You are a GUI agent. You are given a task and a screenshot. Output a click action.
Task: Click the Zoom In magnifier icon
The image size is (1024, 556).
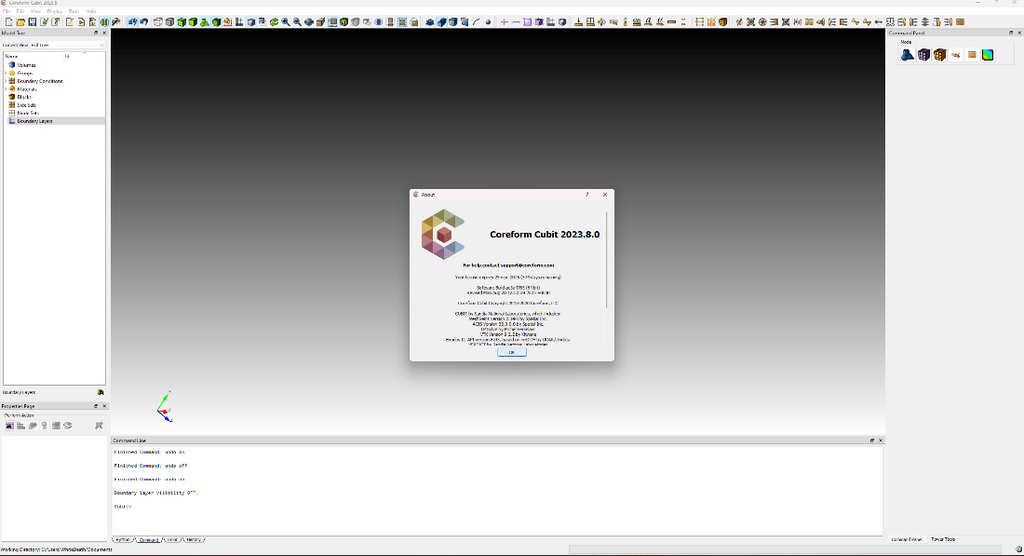click(285, 22)
